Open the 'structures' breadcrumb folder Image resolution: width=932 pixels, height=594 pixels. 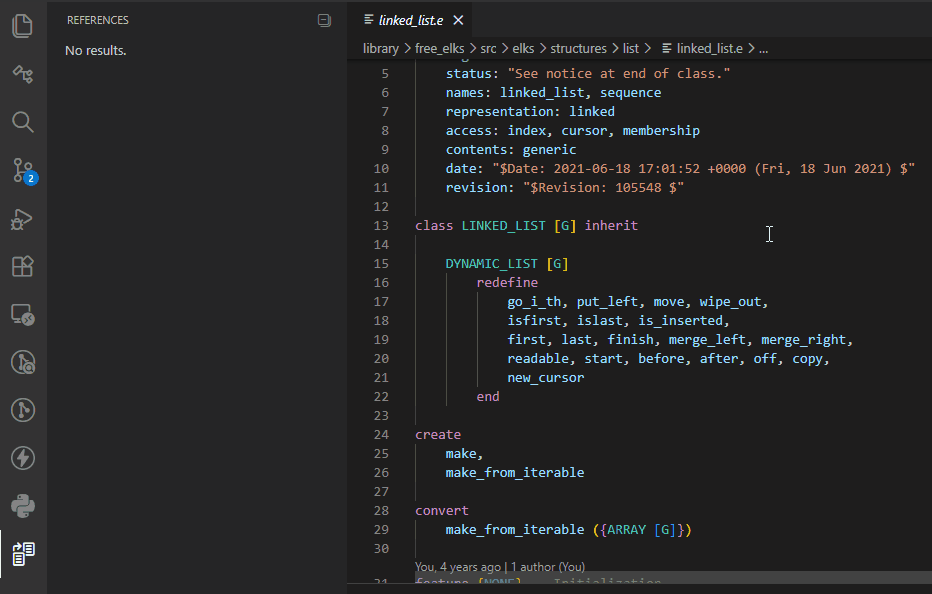point(578,48)
